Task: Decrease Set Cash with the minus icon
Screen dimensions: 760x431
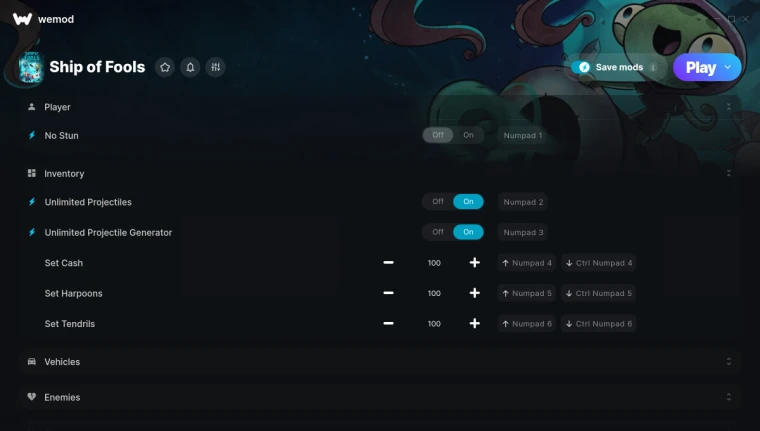Action: click(388, 263)
